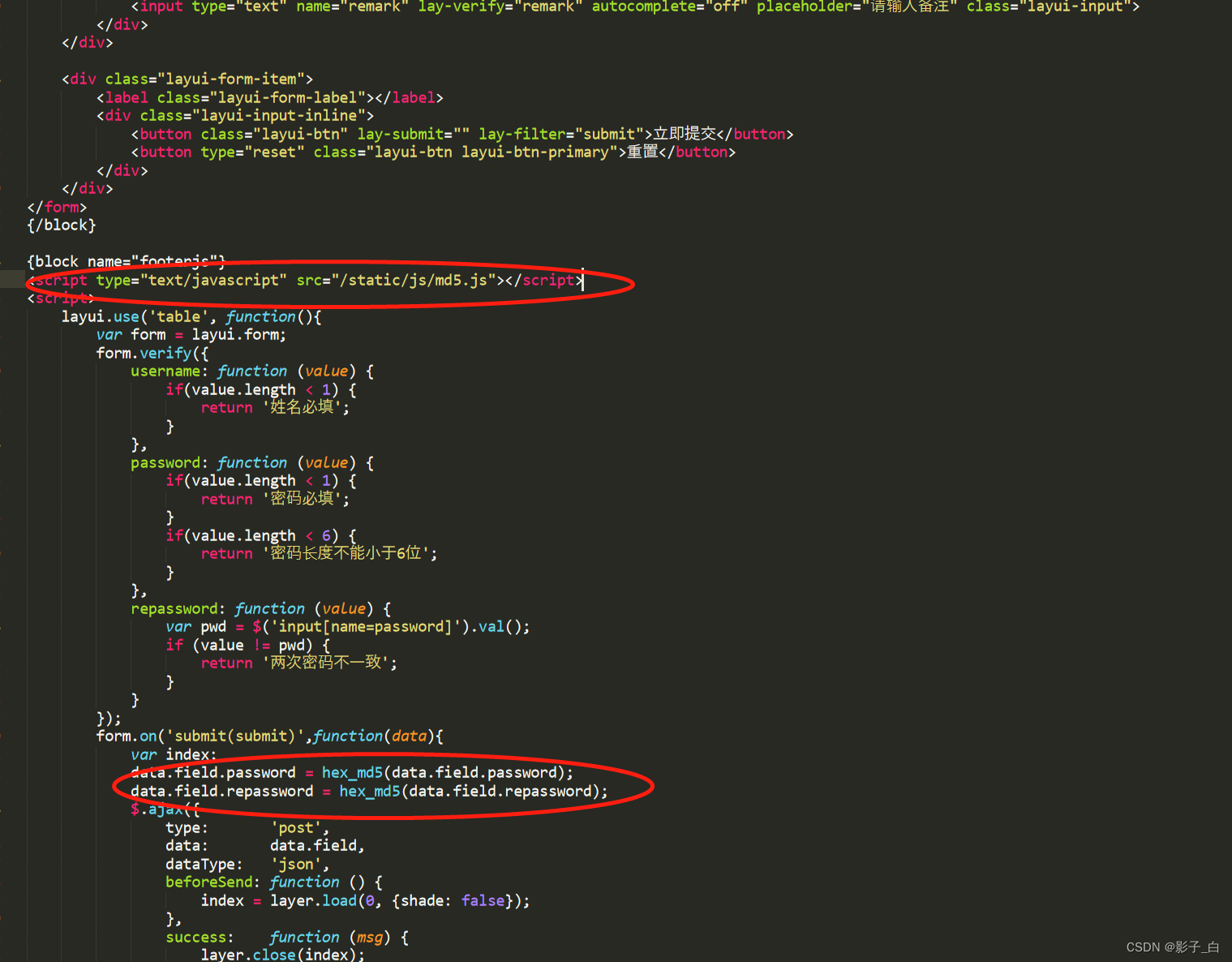Click the 重置 reset button code line
The width and height of the screenshot is (1232, 962).
click(x=433, y=152)
